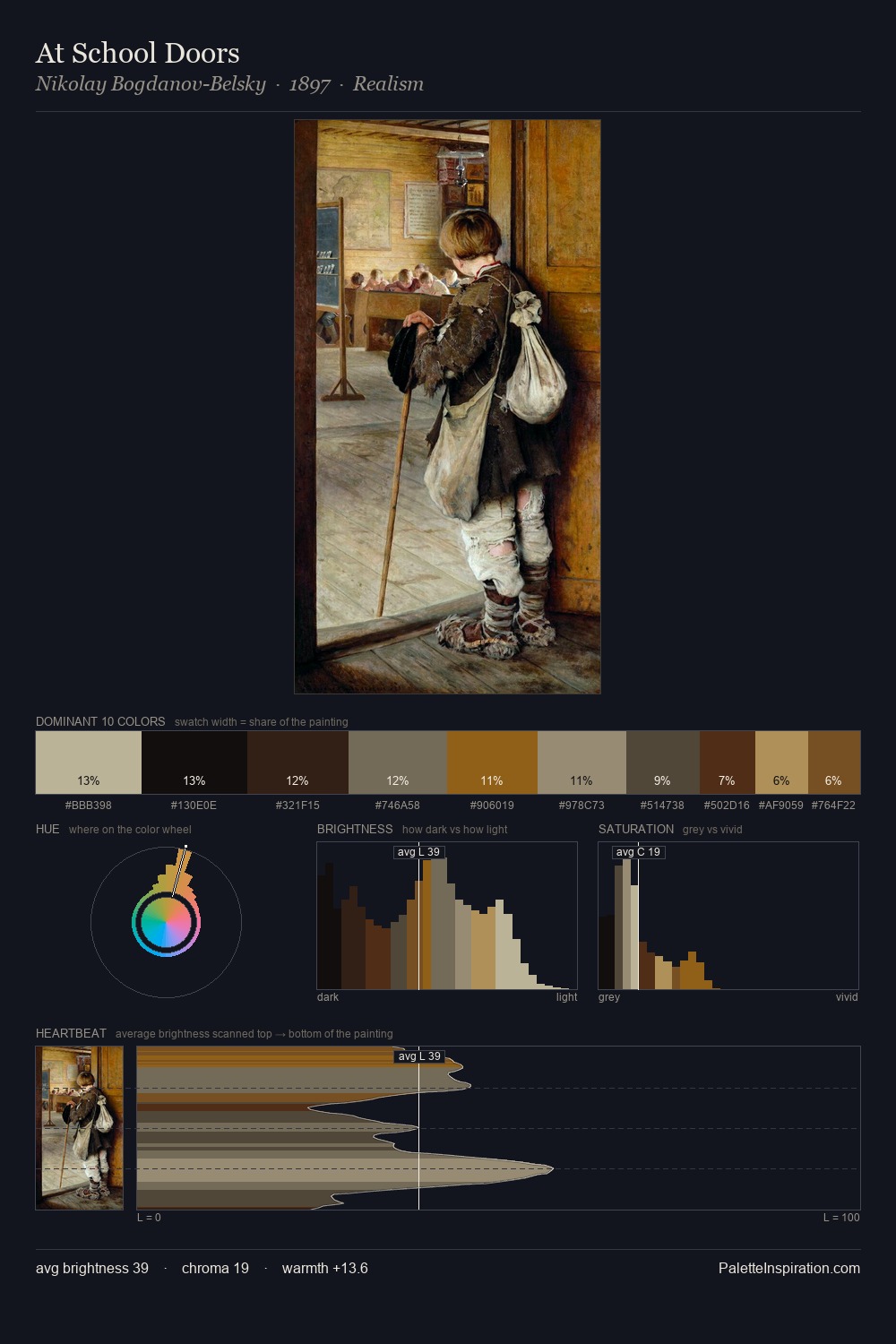Screen dimensions: 896x1344
Task: Click the title 'At School Doors'
Action: [138, 53]
